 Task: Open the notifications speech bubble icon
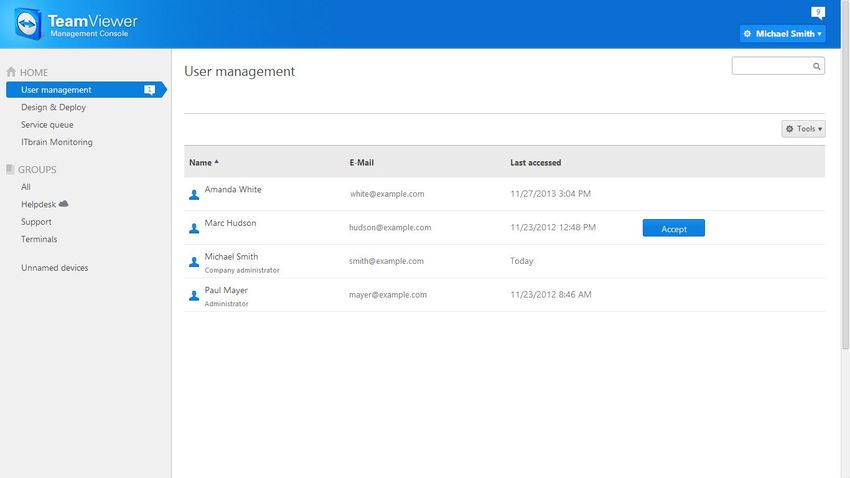[x=817, y=12]
